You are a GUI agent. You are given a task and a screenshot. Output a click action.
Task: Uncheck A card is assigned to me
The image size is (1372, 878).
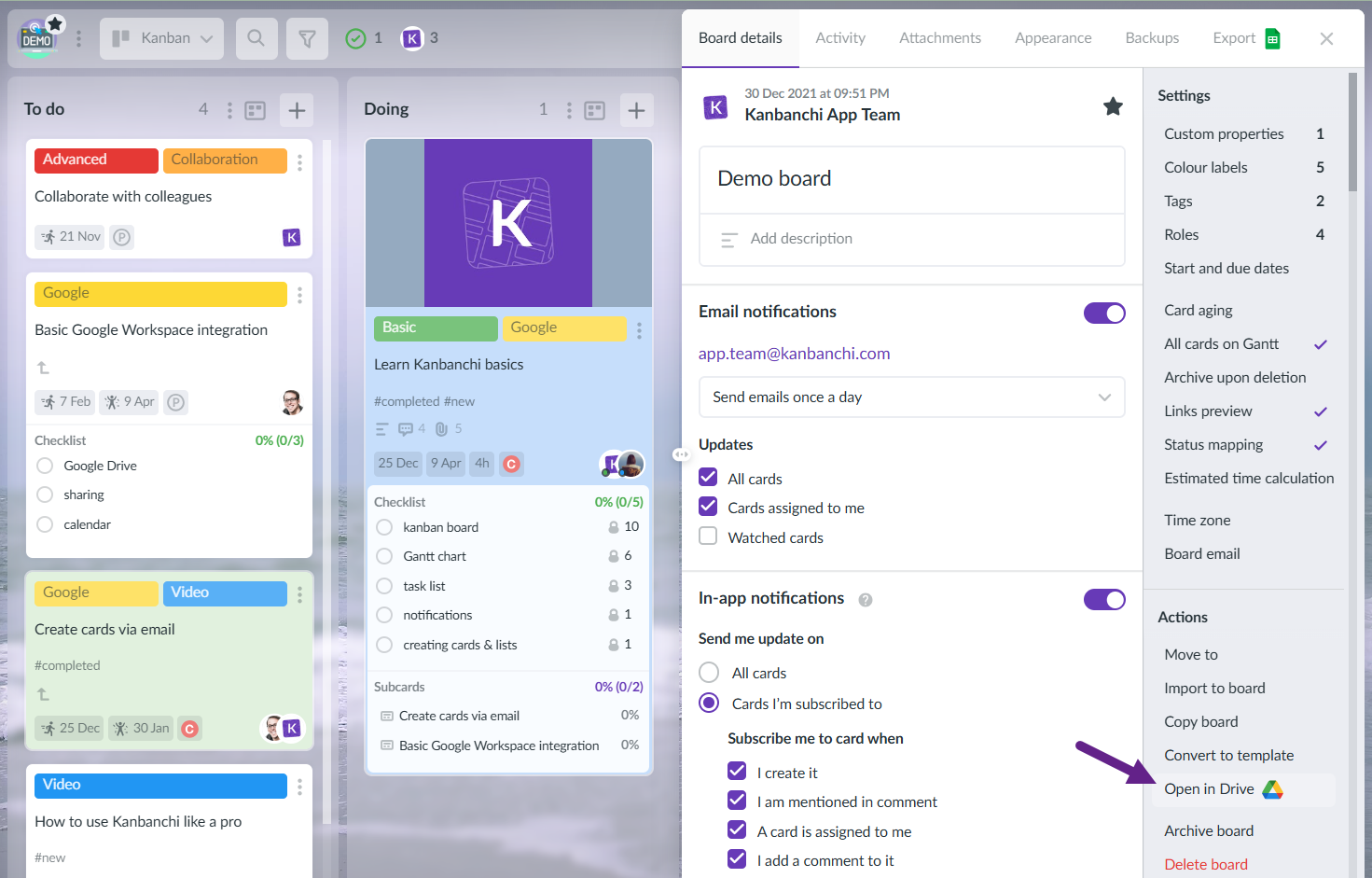737,829
